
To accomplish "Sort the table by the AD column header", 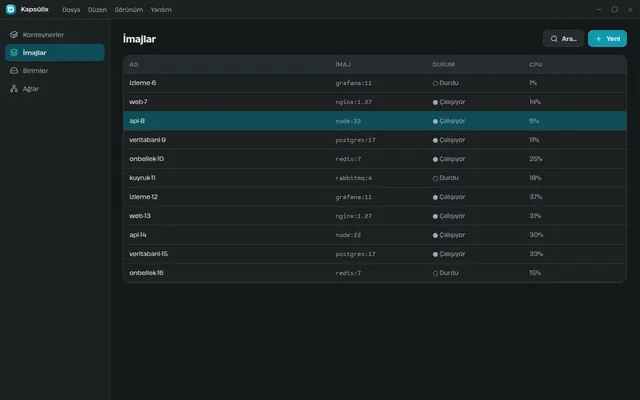I will [134, 64].
